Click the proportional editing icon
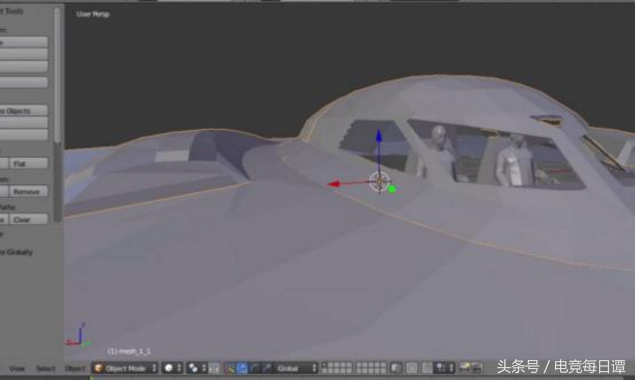This screenshot has height=380, width=635. (411, 368)
